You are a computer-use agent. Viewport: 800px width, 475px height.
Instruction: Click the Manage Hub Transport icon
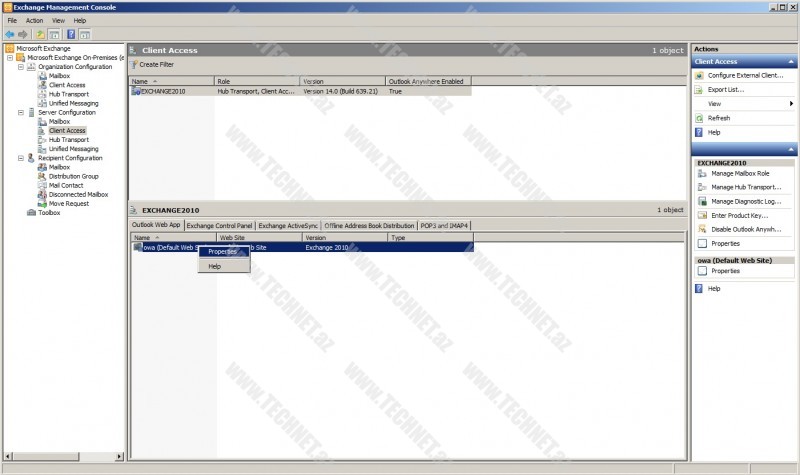pos(703,187)
